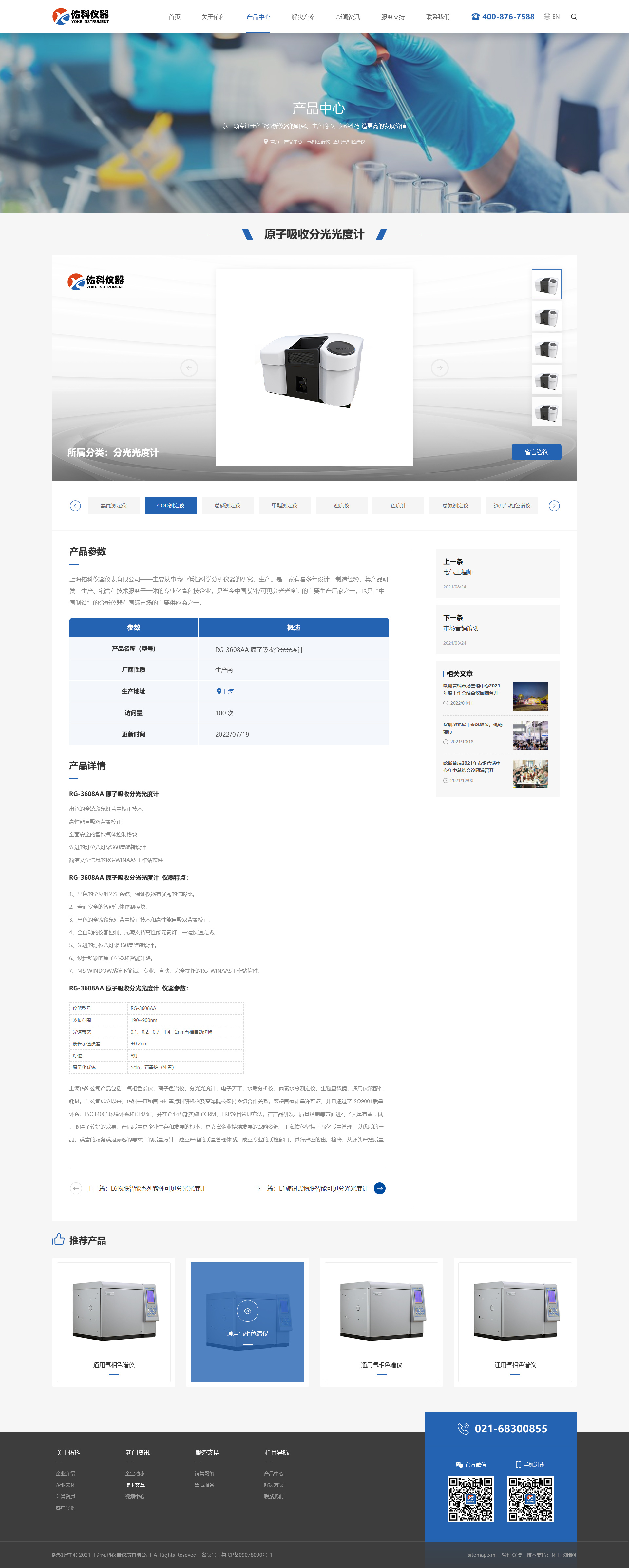Click the ICP record number in footer
The width and height of the screenshot is (629, 1568).
pos(246,1555)
